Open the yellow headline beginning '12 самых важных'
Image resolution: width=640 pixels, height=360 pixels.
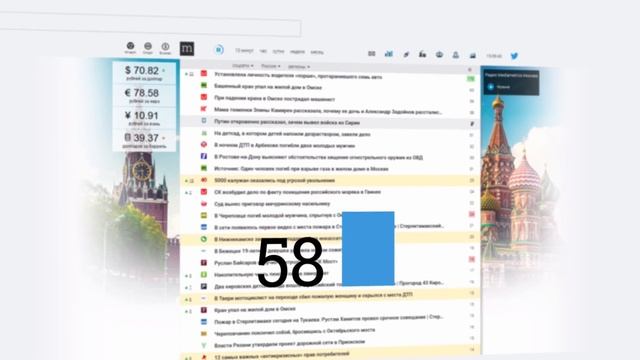(282, 355)
